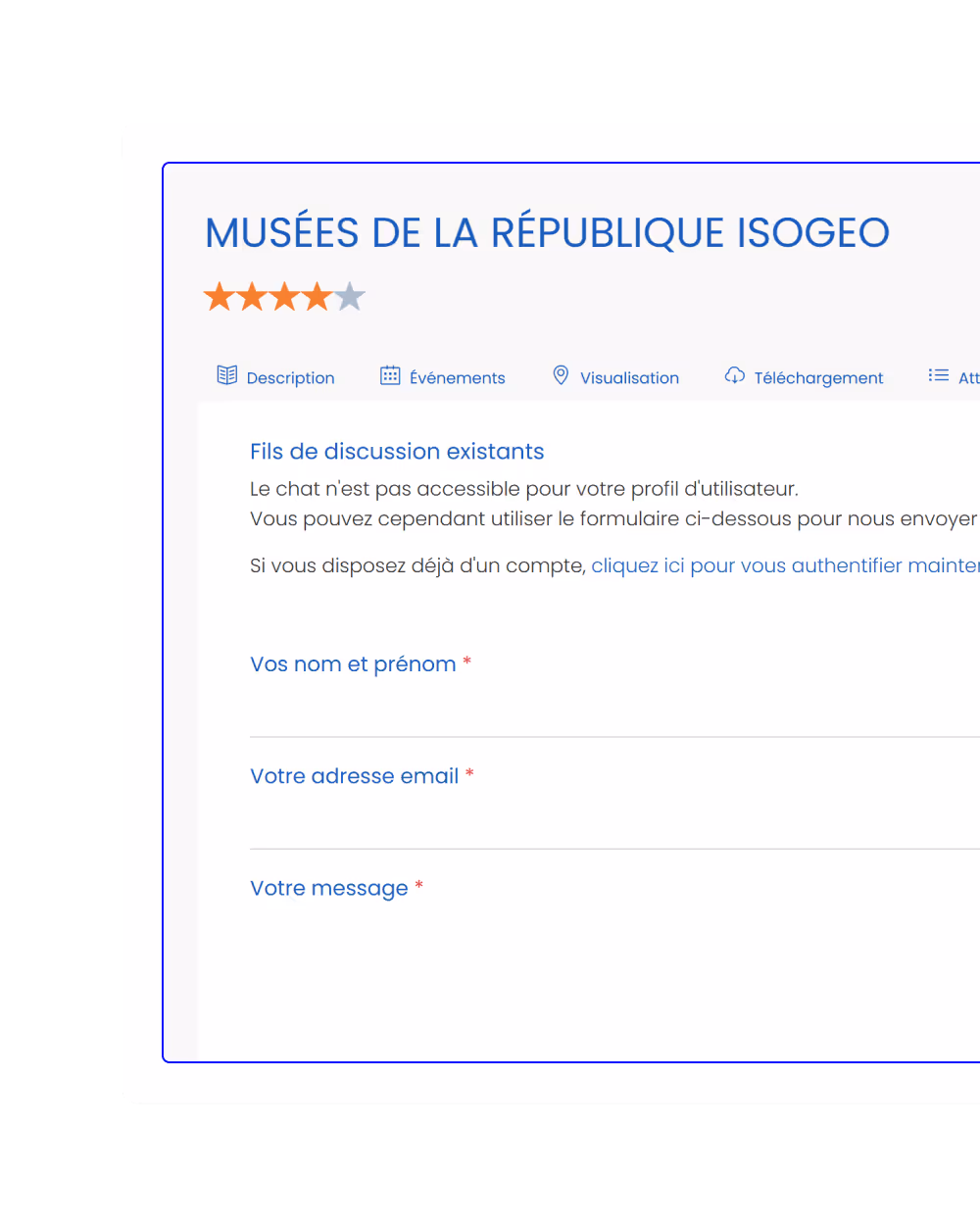Click the fourth orange rating star

[318, 295]
